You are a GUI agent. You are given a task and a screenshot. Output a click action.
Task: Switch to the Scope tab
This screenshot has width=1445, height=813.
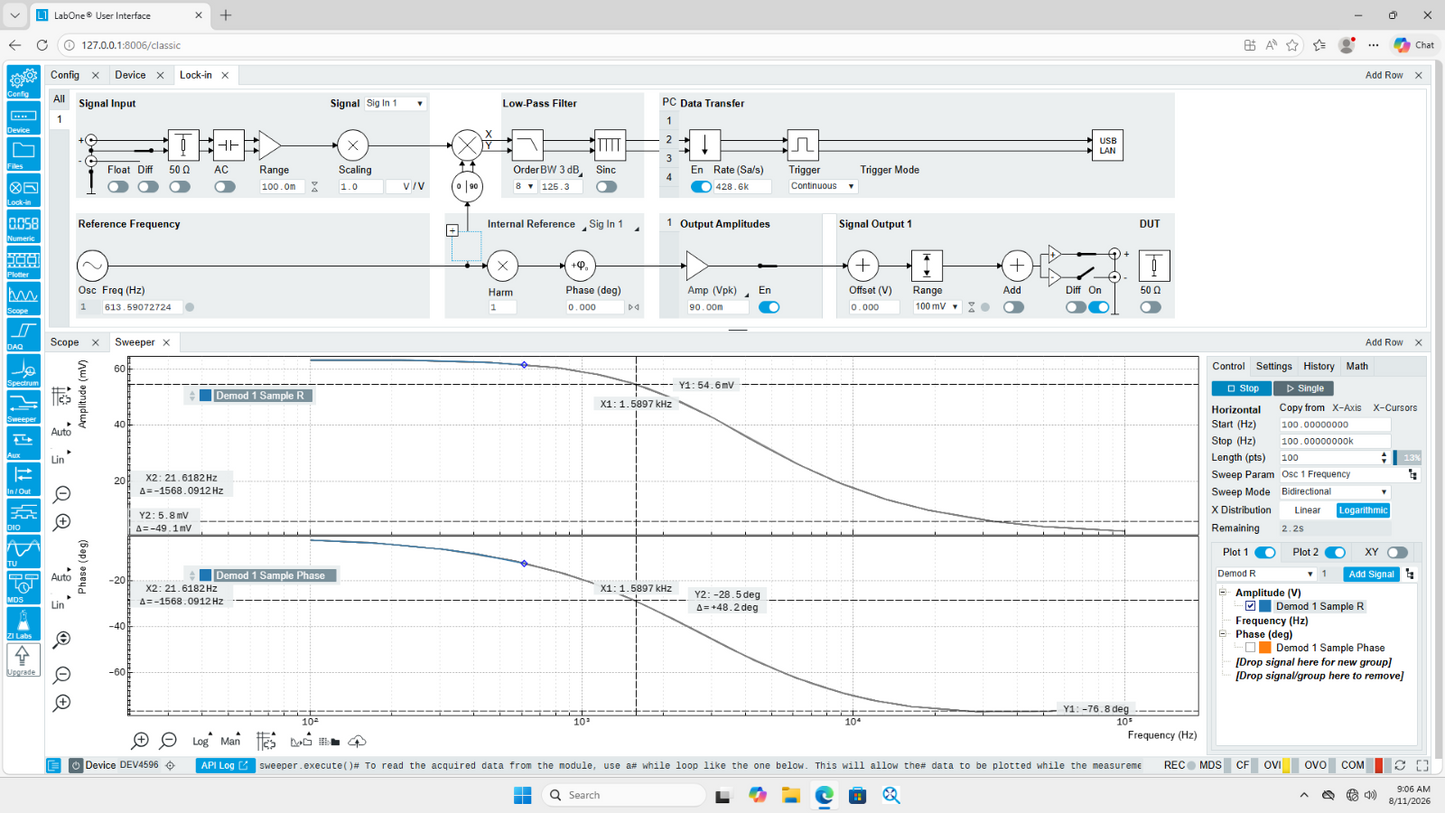(65, 342)
